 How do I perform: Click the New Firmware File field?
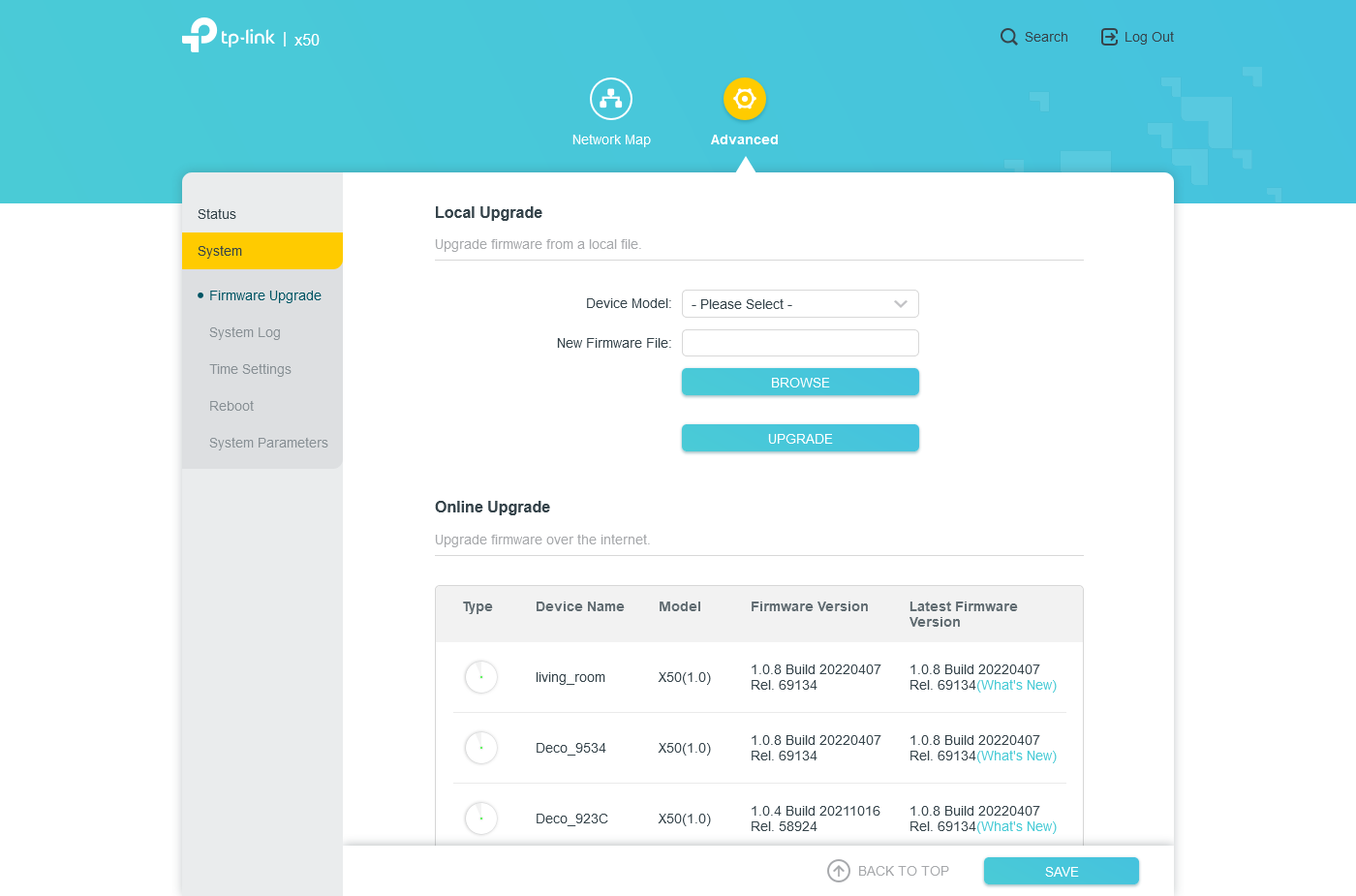[x=800, y=343]
